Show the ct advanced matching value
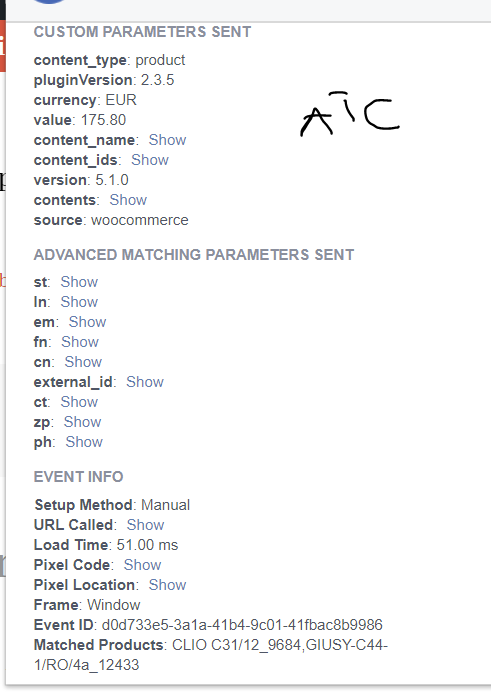 (x=79, y=402)
